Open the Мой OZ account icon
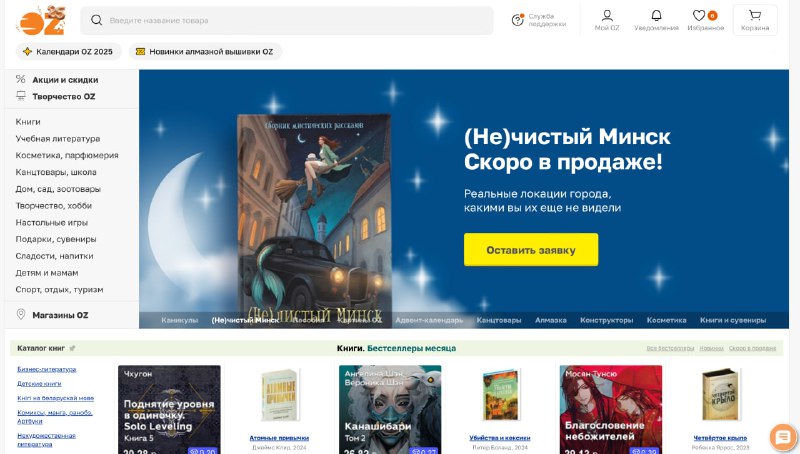This screenshot has height=454, width=800. tap(607, 16)
